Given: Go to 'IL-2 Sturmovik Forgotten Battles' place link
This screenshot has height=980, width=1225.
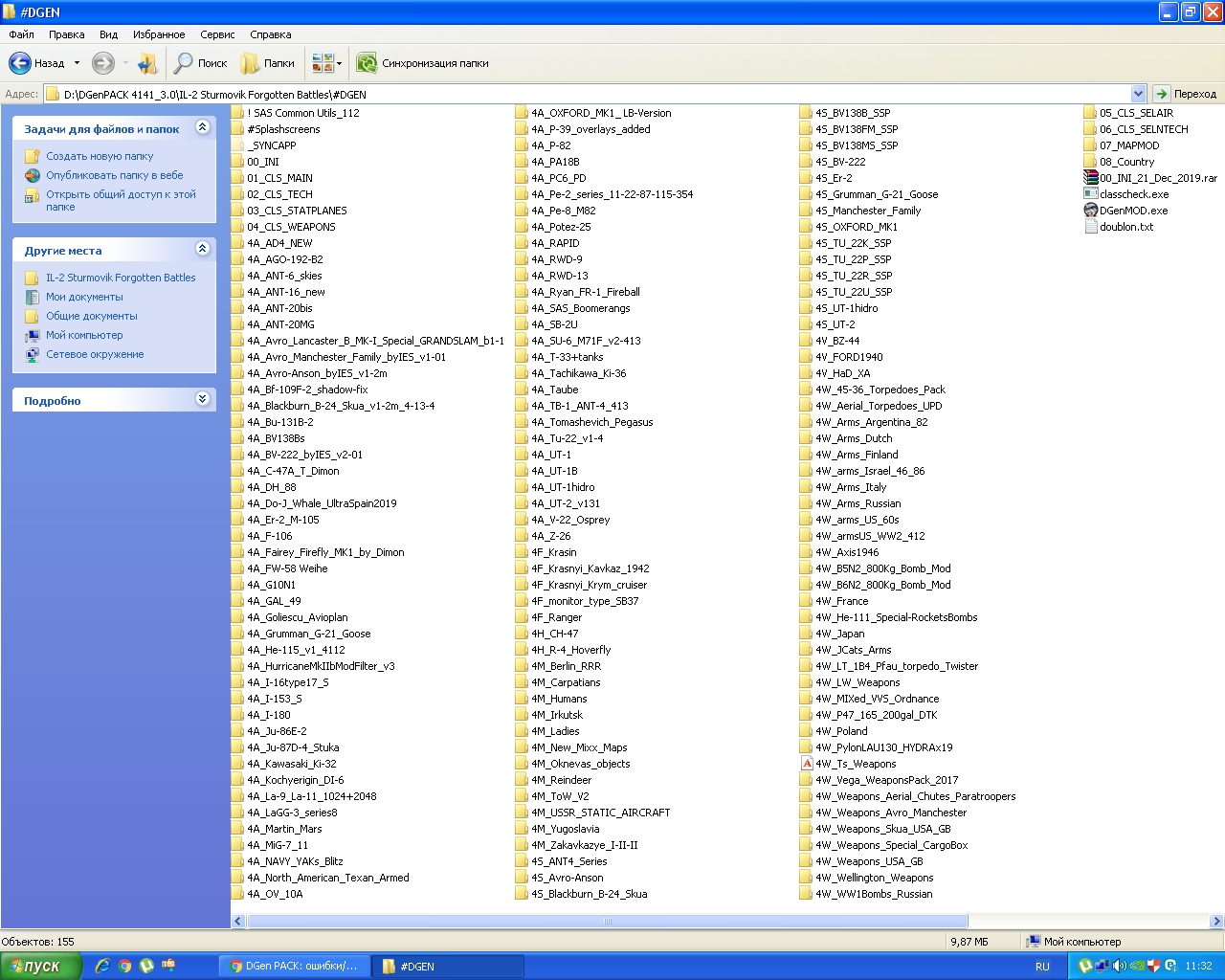Looking at the screenshot, I should pyautogui.click(x=121, y=278).
